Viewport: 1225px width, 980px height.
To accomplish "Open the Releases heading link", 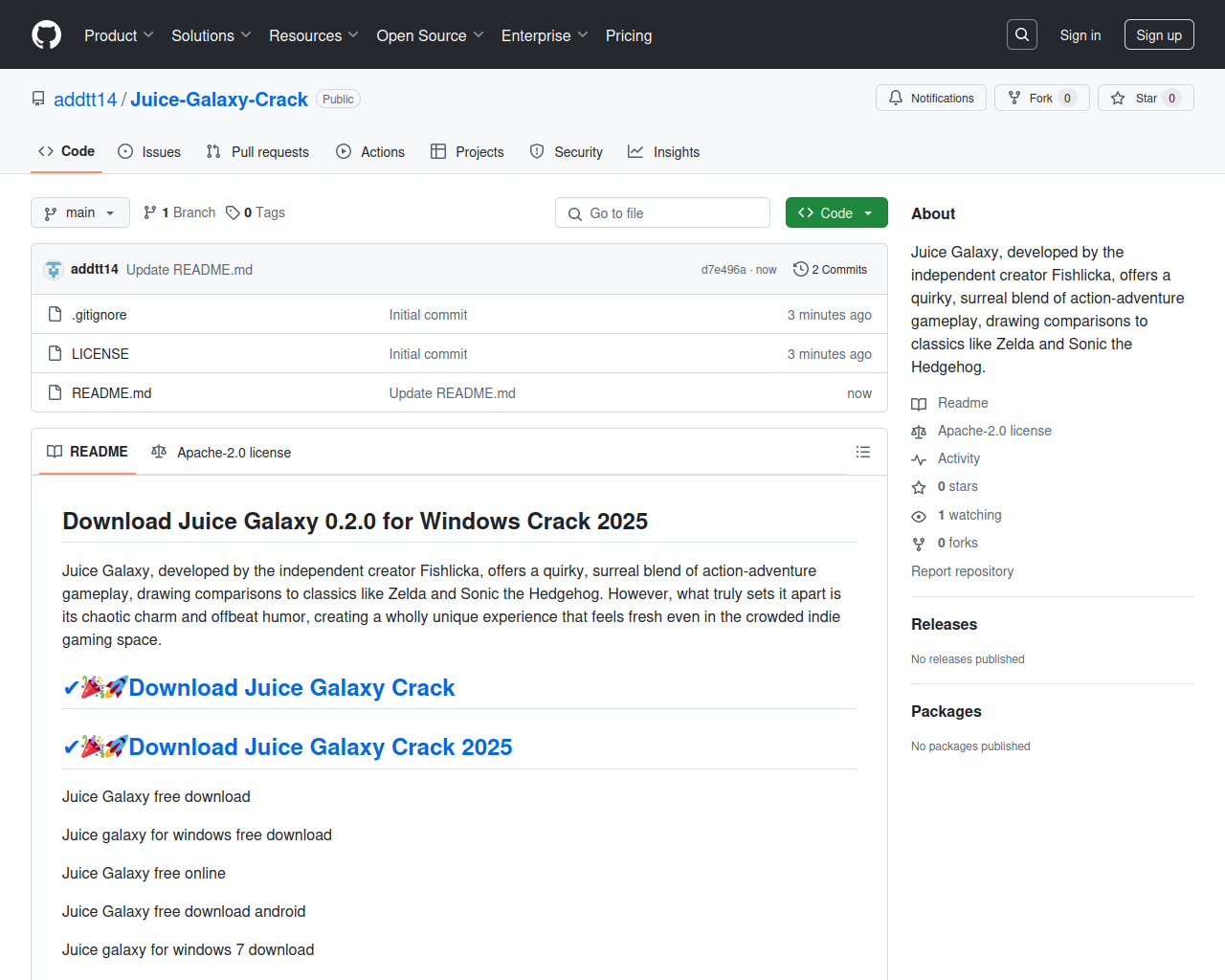I will pyautogui.click(x=944, y=624).
